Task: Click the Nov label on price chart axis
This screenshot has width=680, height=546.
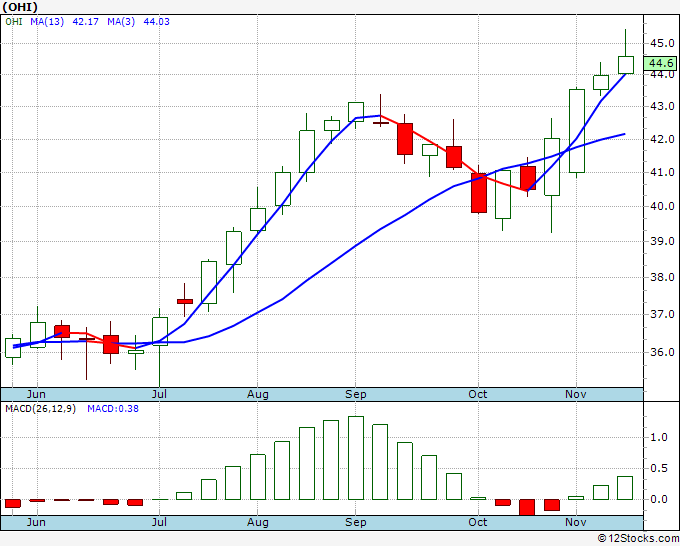Action: (x=575, y=394)
